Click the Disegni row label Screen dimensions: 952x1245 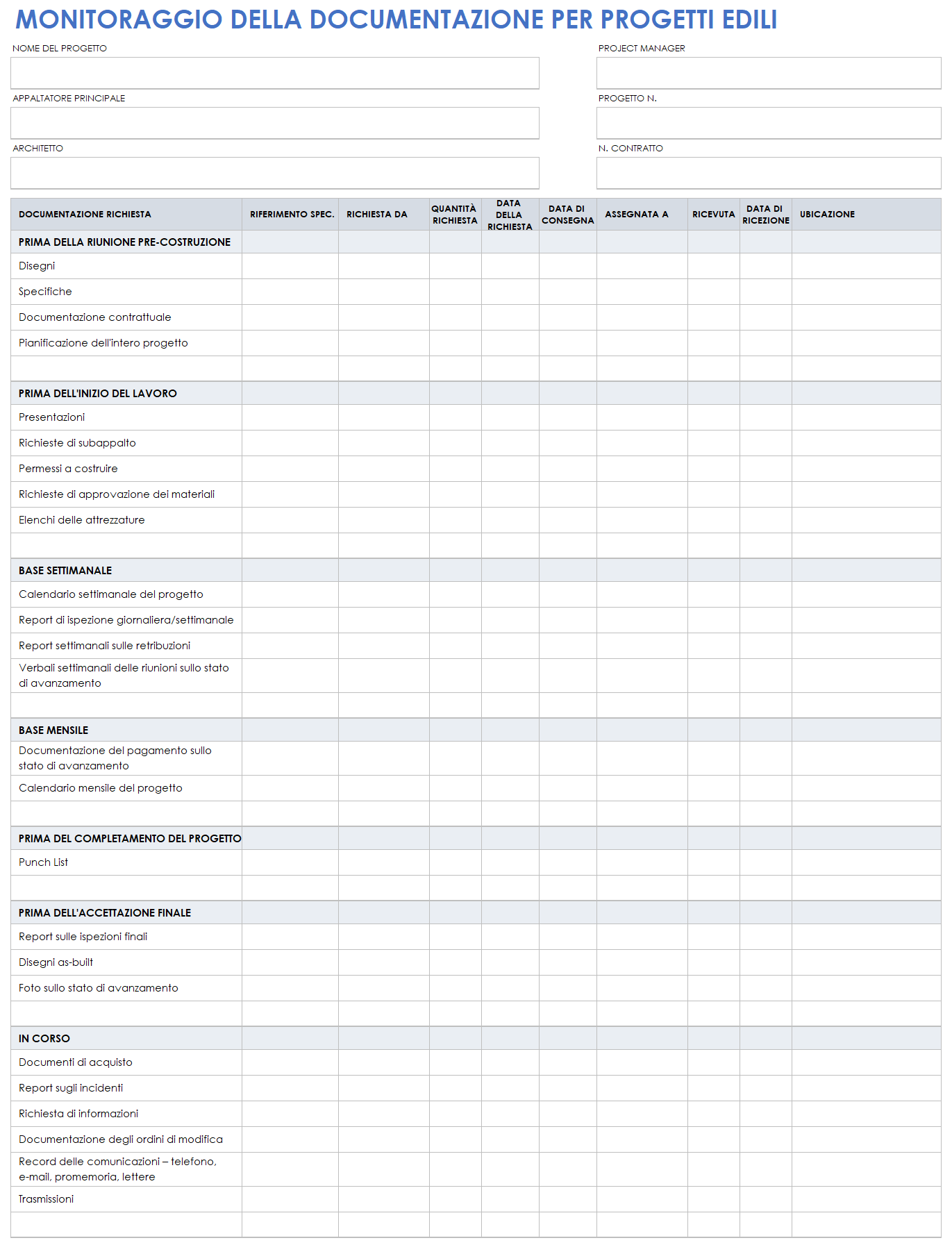click(37, 266)
